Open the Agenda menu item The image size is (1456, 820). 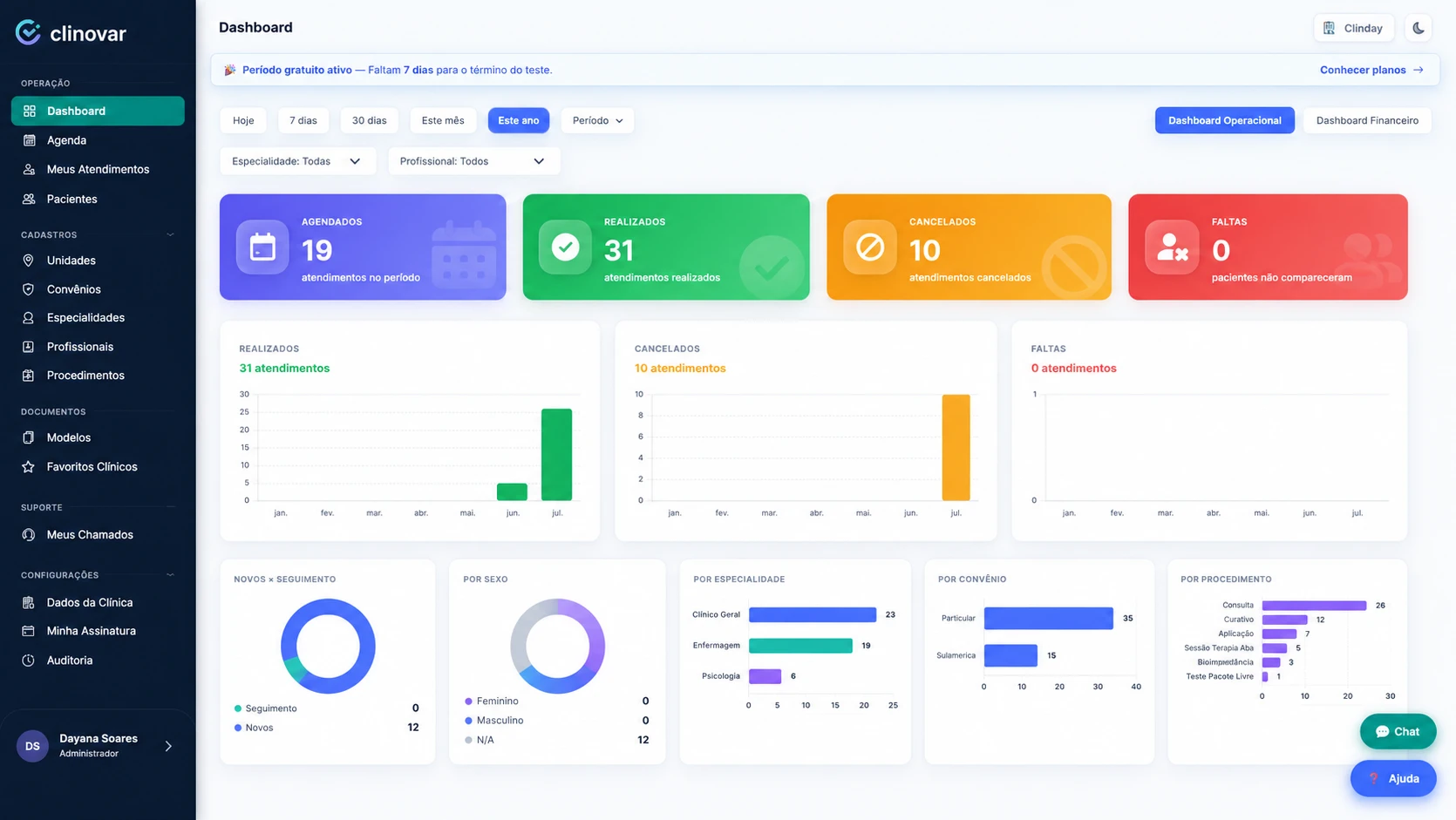point(98,140)
